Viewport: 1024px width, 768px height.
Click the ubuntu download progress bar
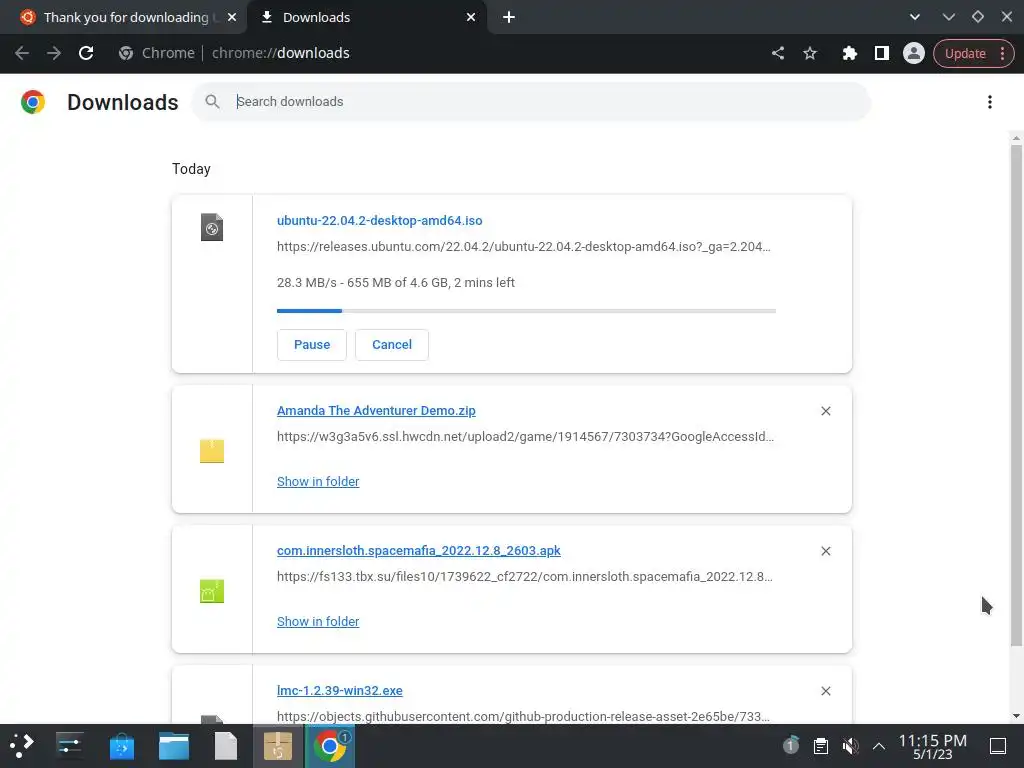[526, 311]
